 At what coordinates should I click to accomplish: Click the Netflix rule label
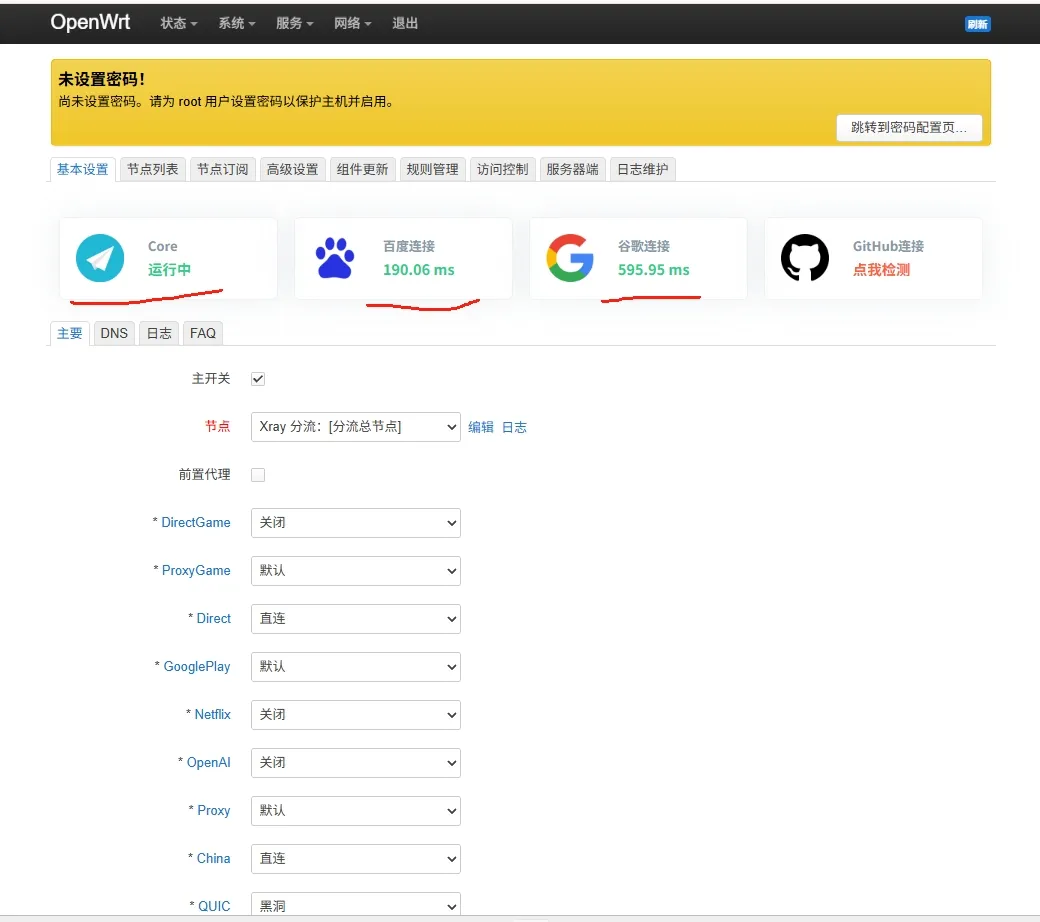pyautogui.click(x=212, y=714)
